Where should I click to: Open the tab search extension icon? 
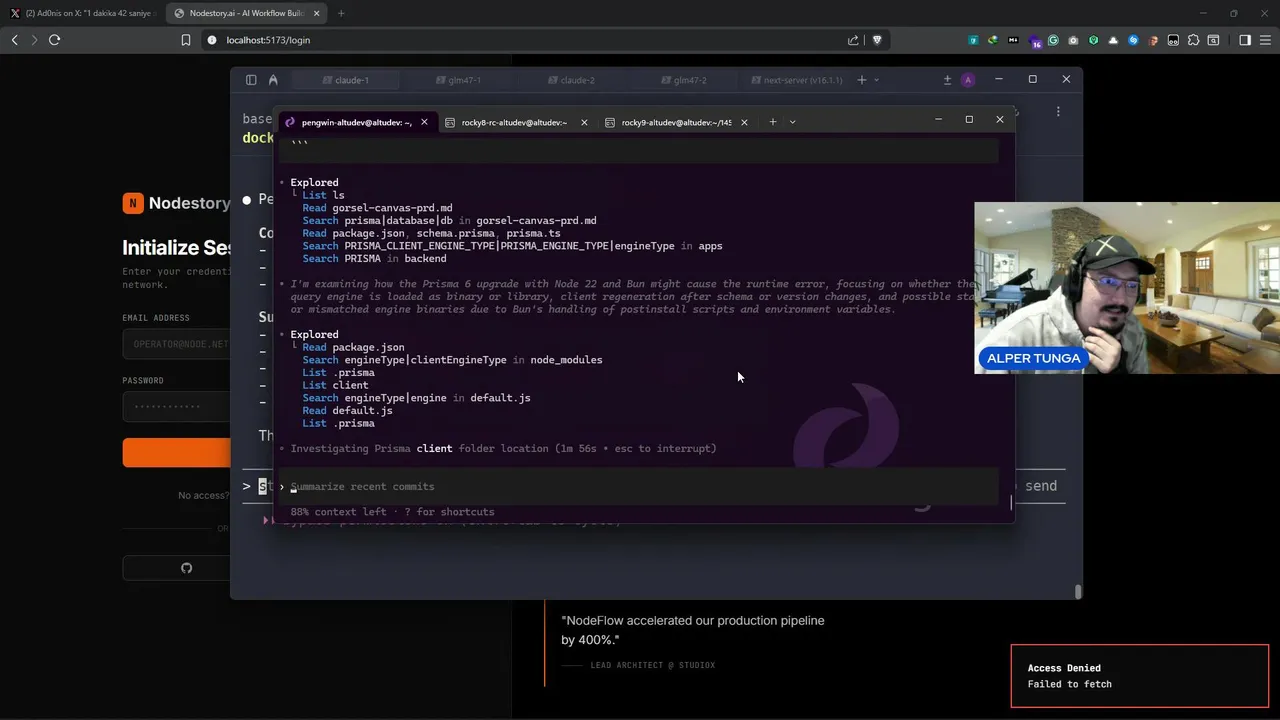pyautogui.click(x=1213, y=40)
